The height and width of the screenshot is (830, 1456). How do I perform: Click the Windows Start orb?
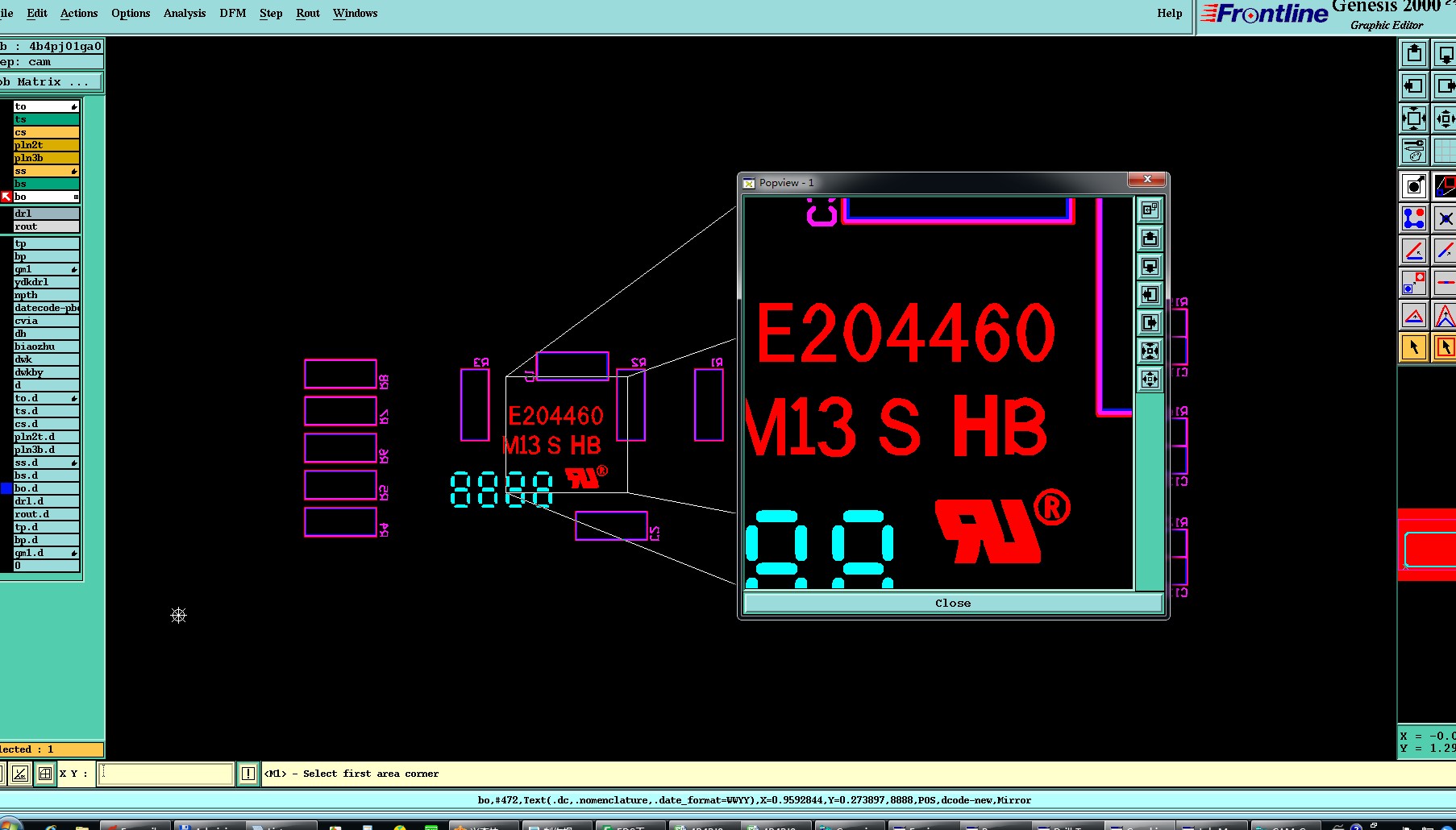(10, 826)
